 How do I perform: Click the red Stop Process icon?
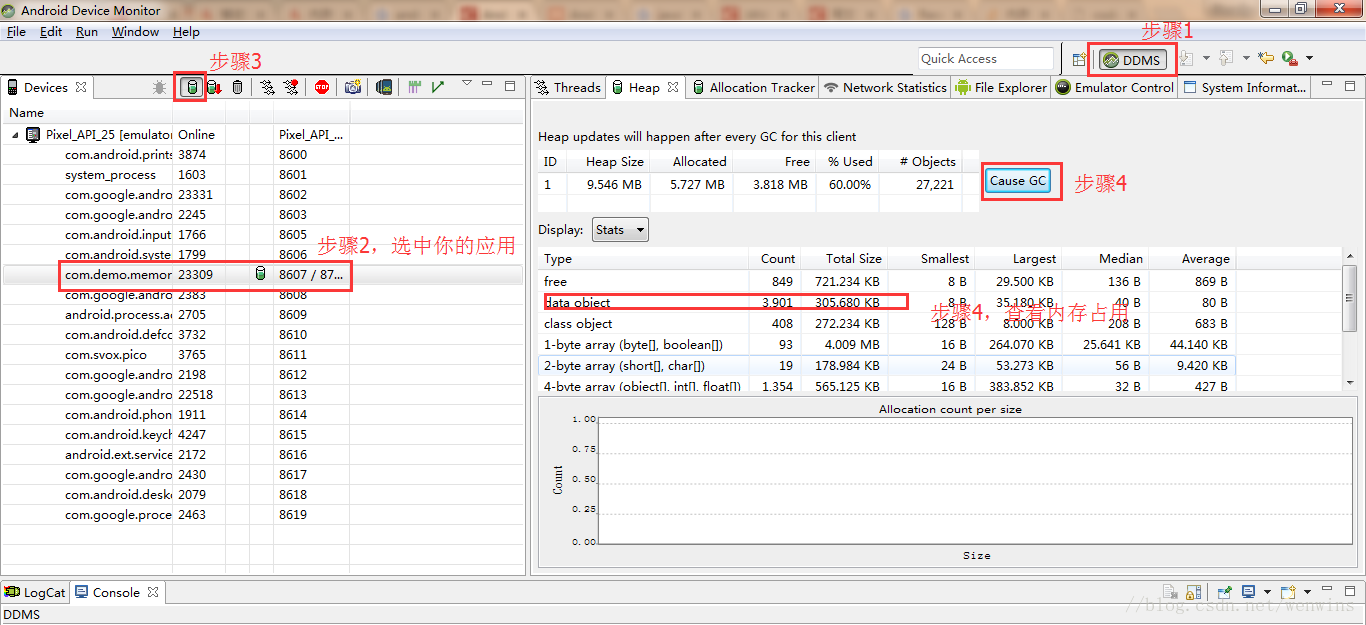click(x=322, y=88)
